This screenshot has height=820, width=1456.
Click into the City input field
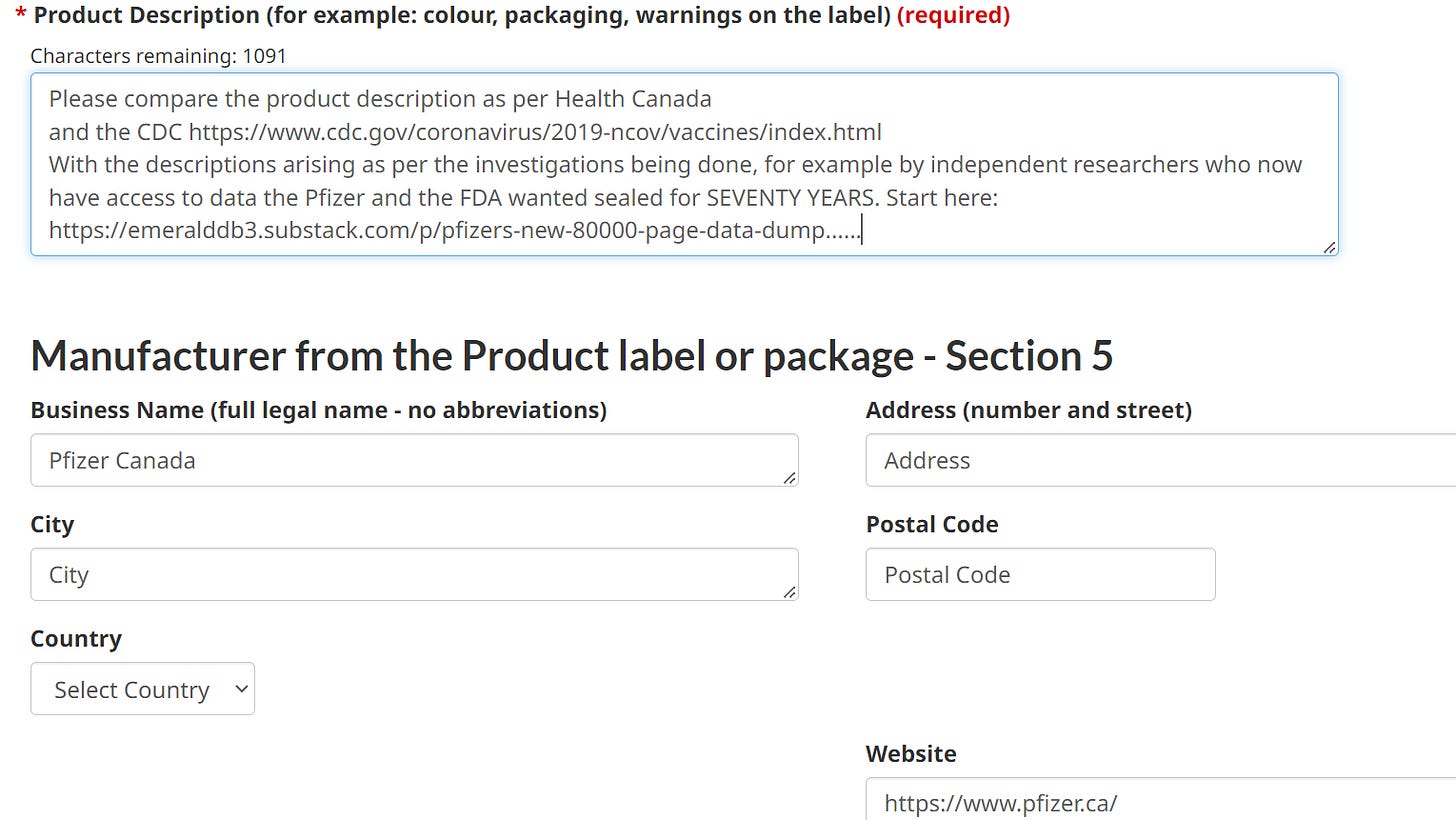click(414, 574)
